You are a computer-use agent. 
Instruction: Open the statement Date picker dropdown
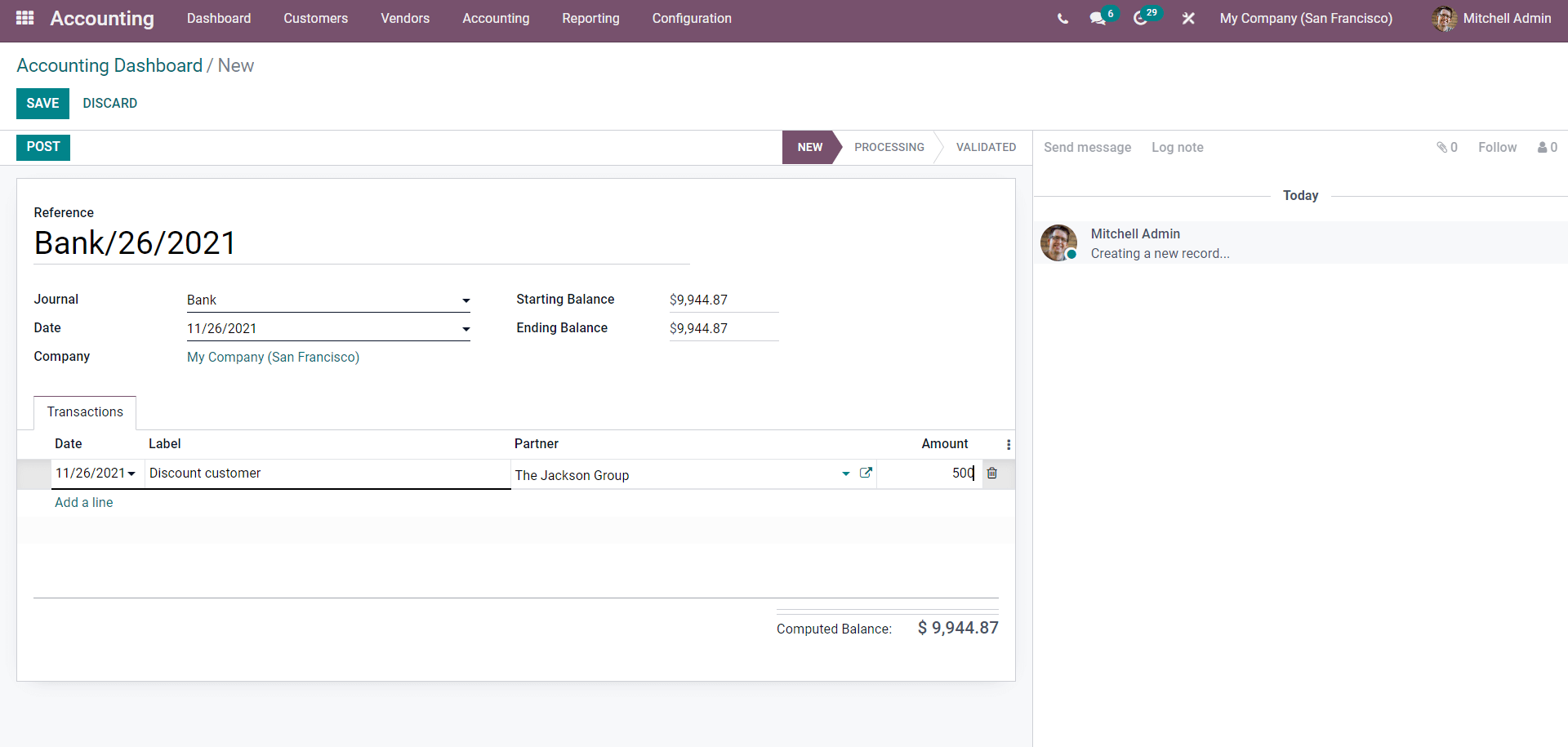[x=465, y=329]
